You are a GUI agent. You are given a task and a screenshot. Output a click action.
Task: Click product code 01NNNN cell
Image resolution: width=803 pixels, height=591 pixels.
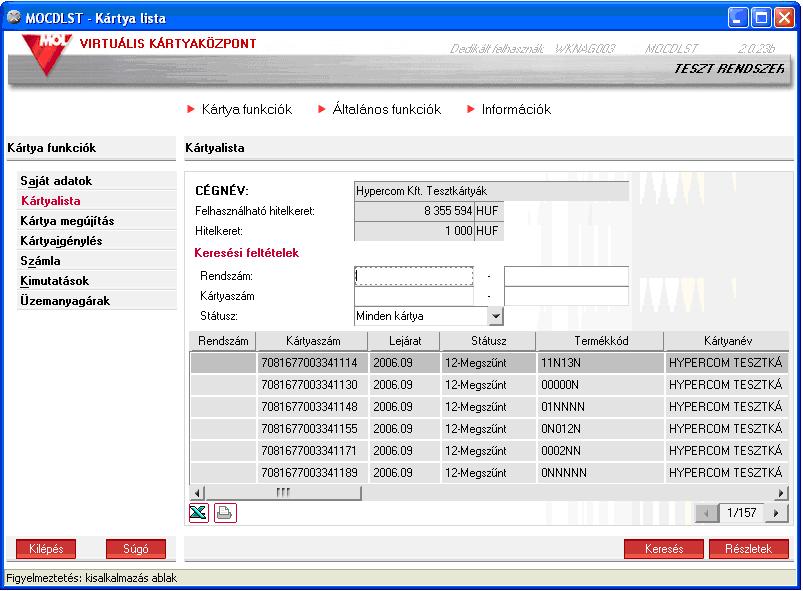[600, 407]
